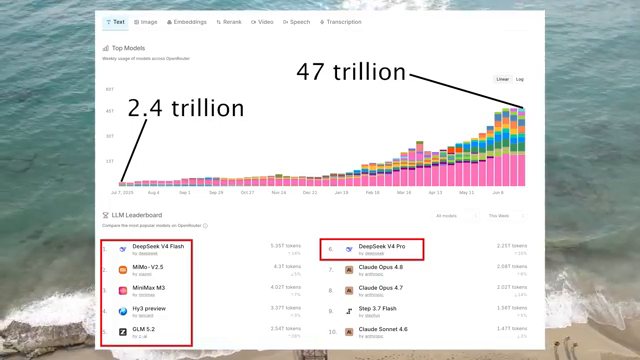Viewport: 640px width, 360px height.
Task: Click the Claude Opus 4.7 Anthropic icon
Action: click(349, 291)
